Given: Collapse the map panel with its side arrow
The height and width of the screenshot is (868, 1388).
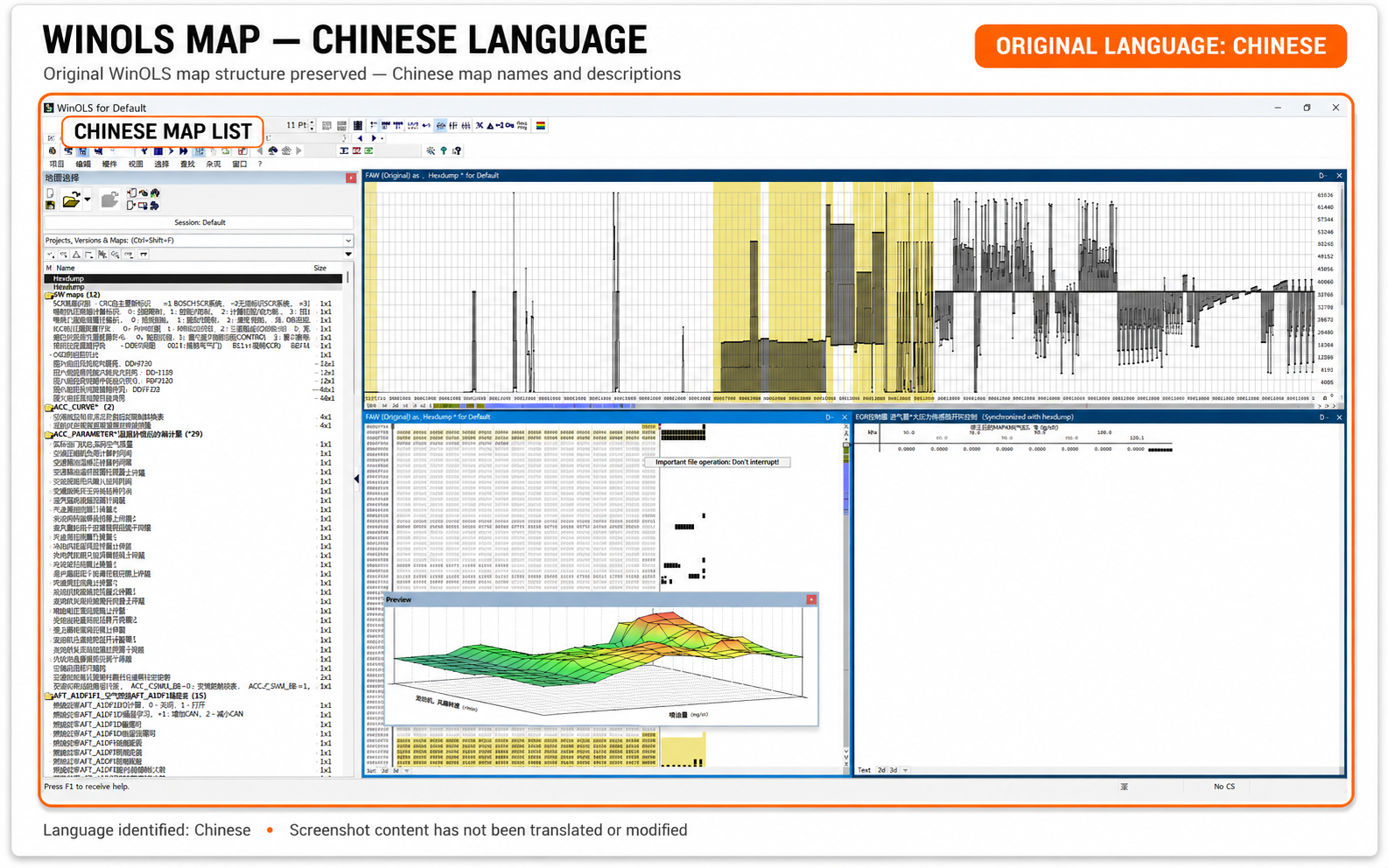Looking at the screenshot, I should coord(356,479).
